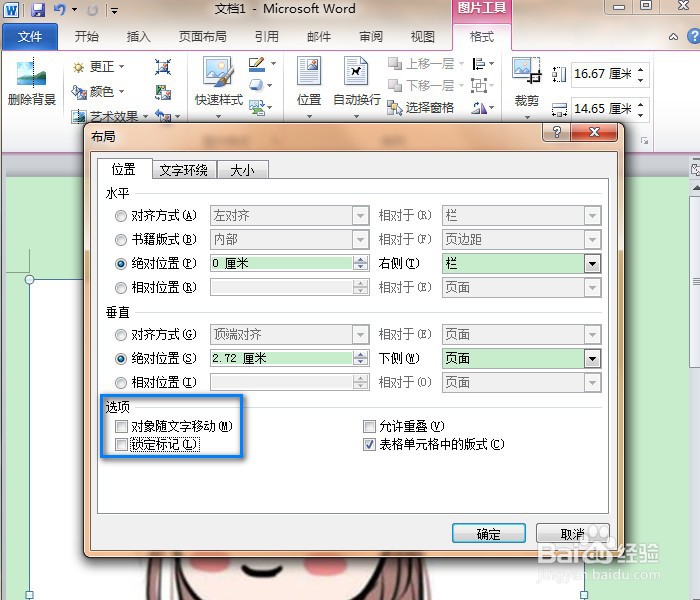The width and height of the screenshot is (700, 600).
Task: Click the Position (位置) icon in ribbon
Action: pos(309,71)
